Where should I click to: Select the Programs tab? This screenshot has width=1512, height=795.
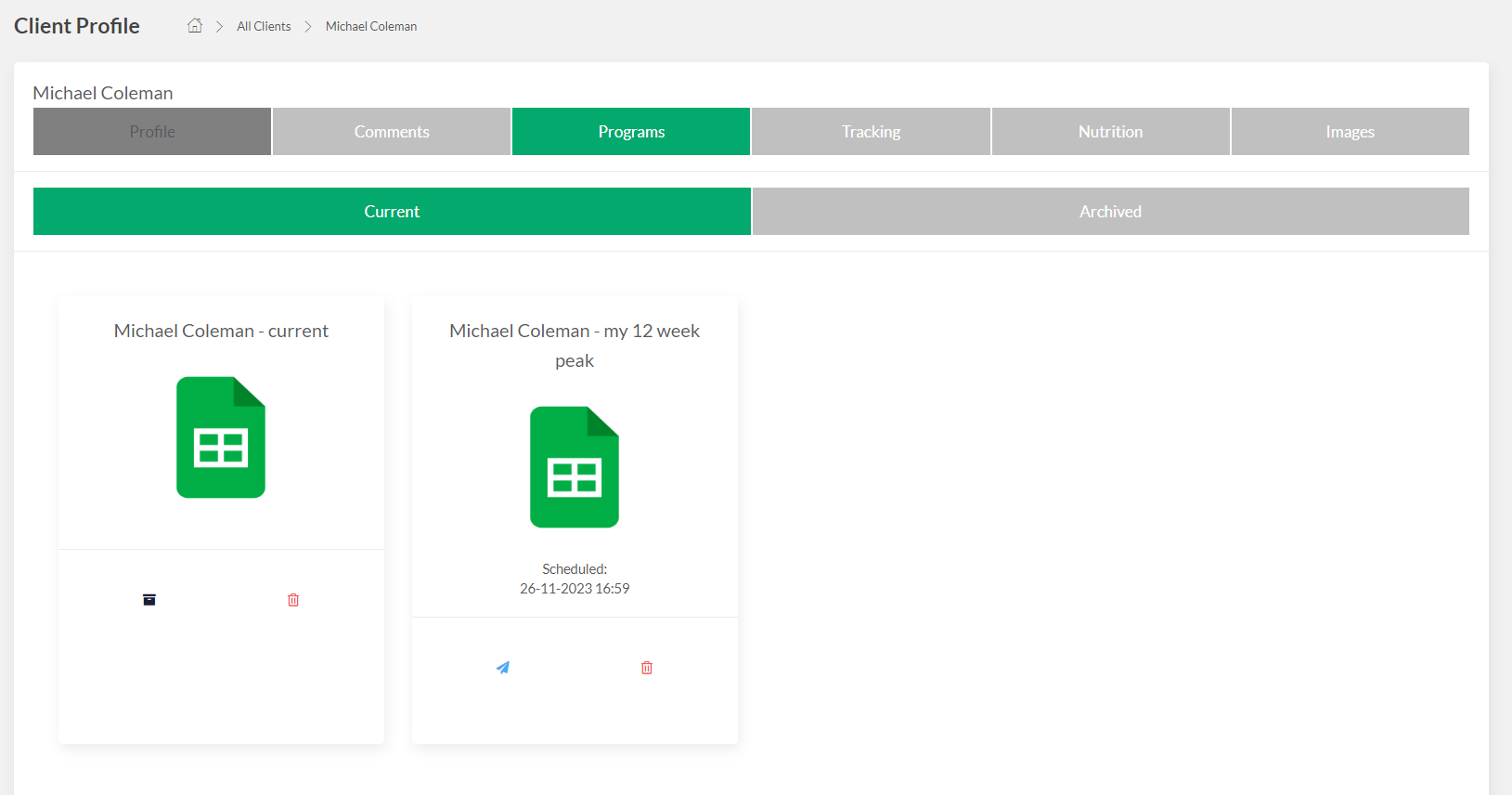[x=631, y=132]
